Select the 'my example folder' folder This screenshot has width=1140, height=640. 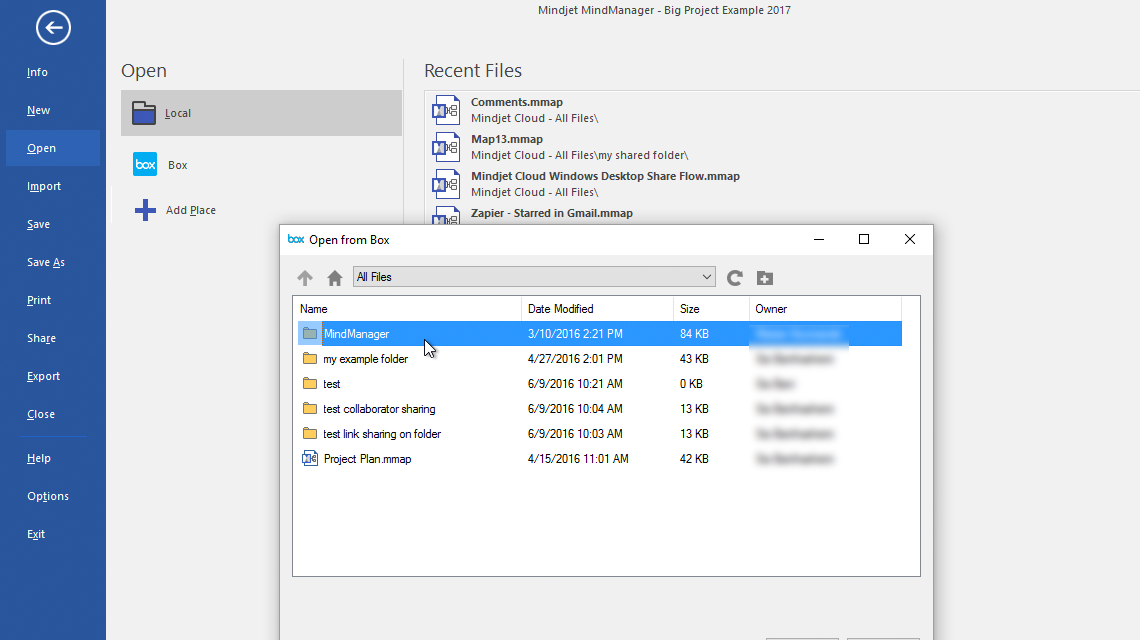tap(365, 359)
